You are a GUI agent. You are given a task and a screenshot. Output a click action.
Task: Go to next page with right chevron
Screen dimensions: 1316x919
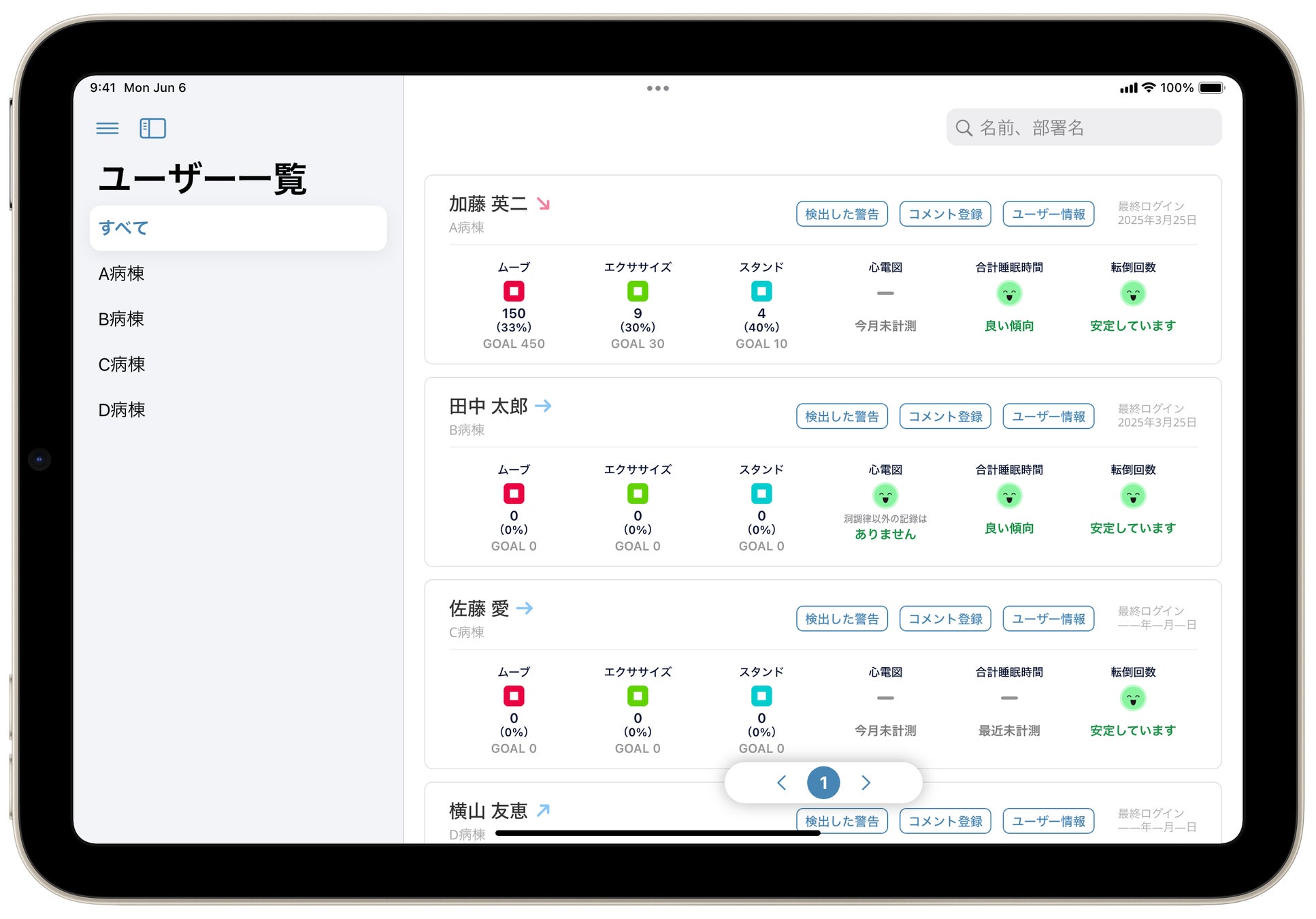pos(866,783)
